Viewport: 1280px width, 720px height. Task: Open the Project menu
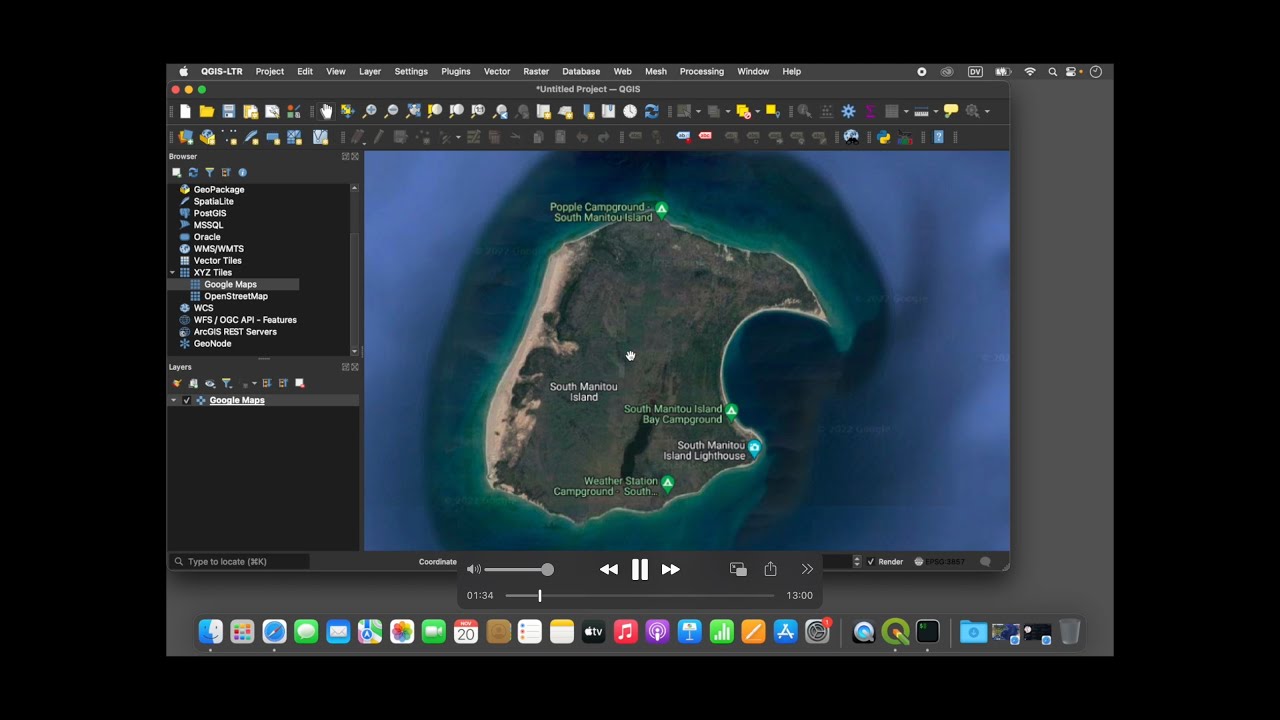269,72
